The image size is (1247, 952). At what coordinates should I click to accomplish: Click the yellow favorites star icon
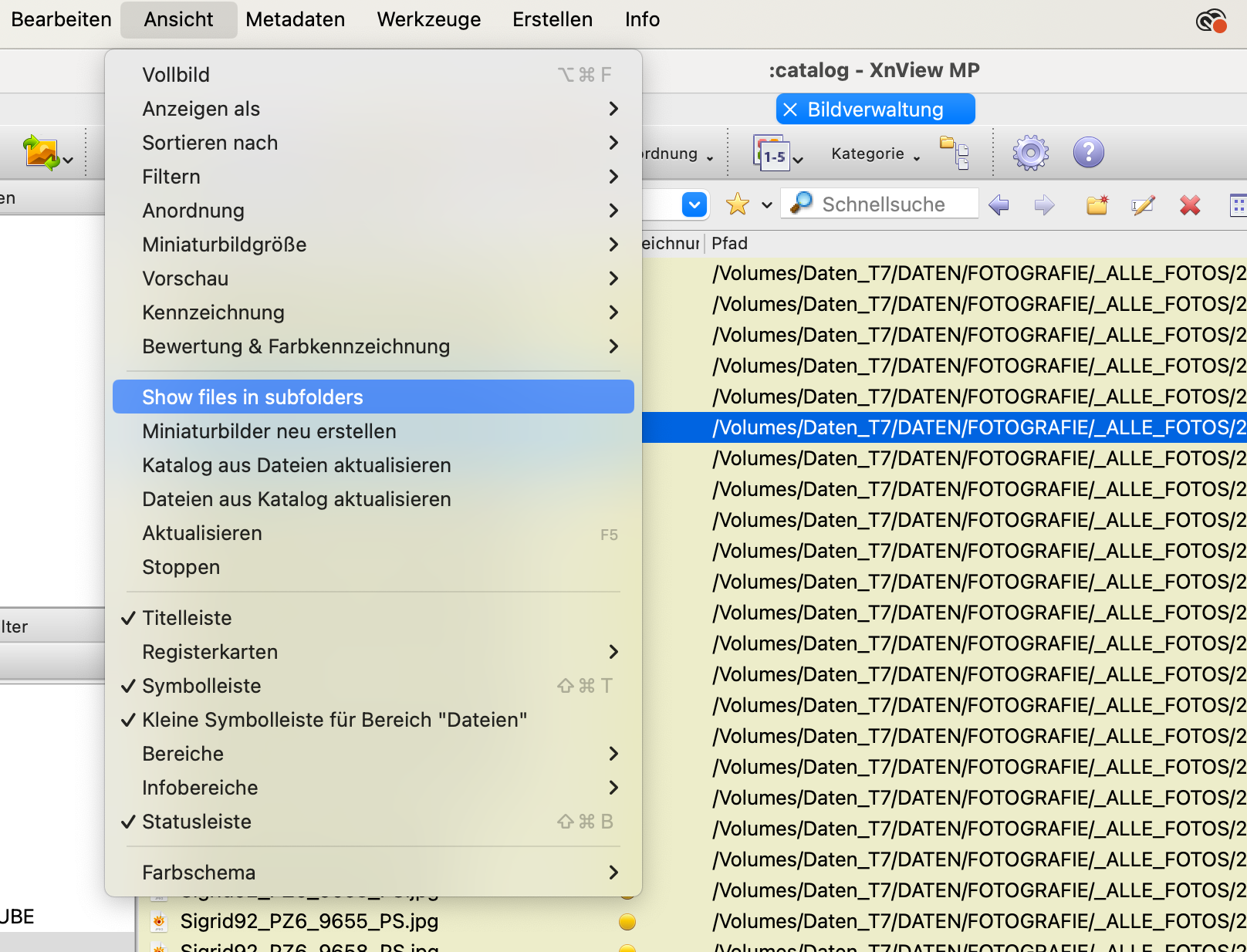tap(738, 204)
